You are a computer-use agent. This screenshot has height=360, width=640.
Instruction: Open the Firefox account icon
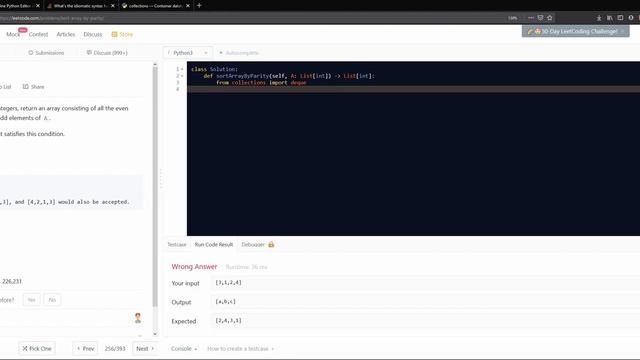tap(631, 18)
